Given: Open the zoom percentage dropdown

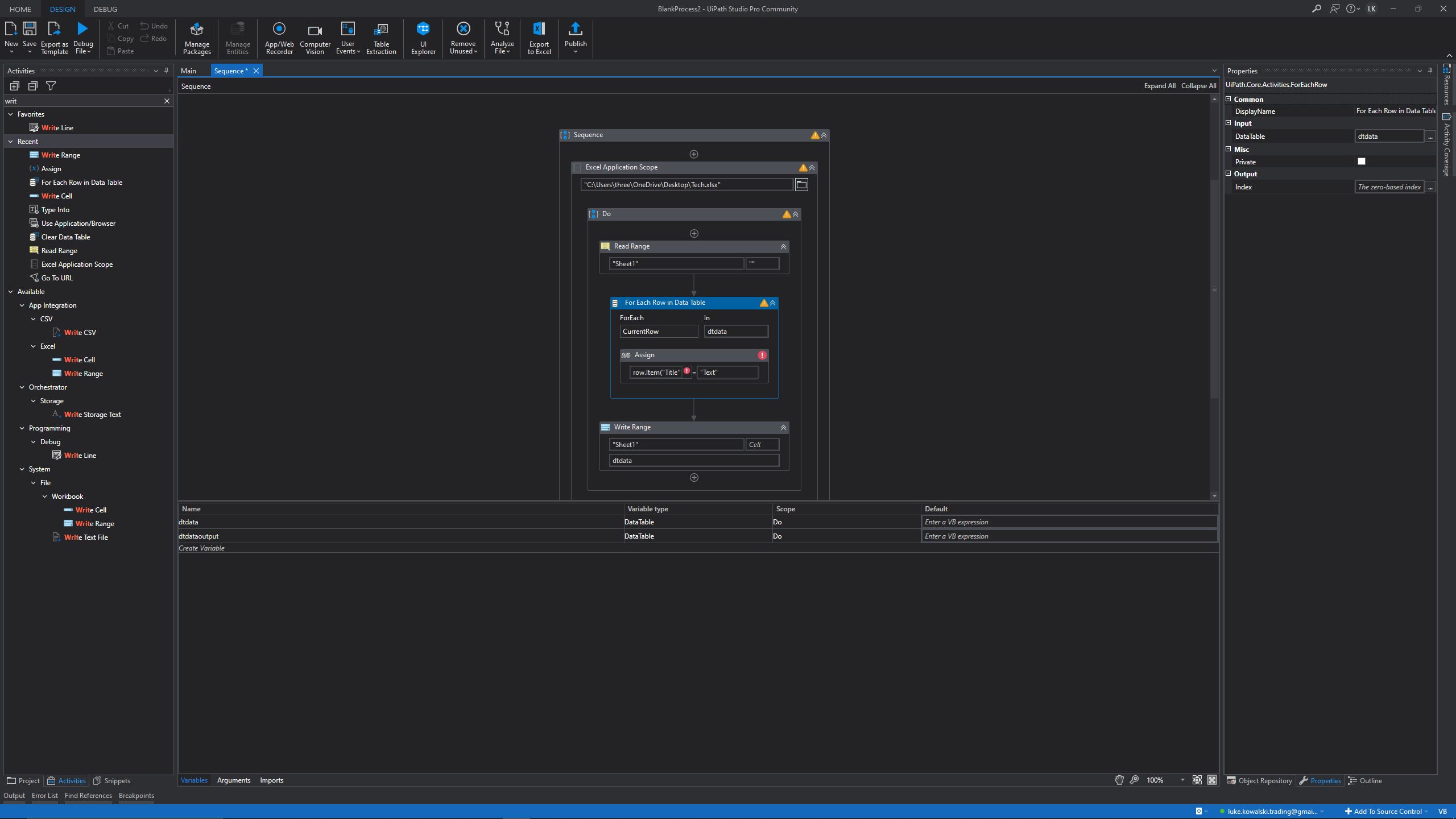Looking at the screenshot, I should click(1182, 780).
